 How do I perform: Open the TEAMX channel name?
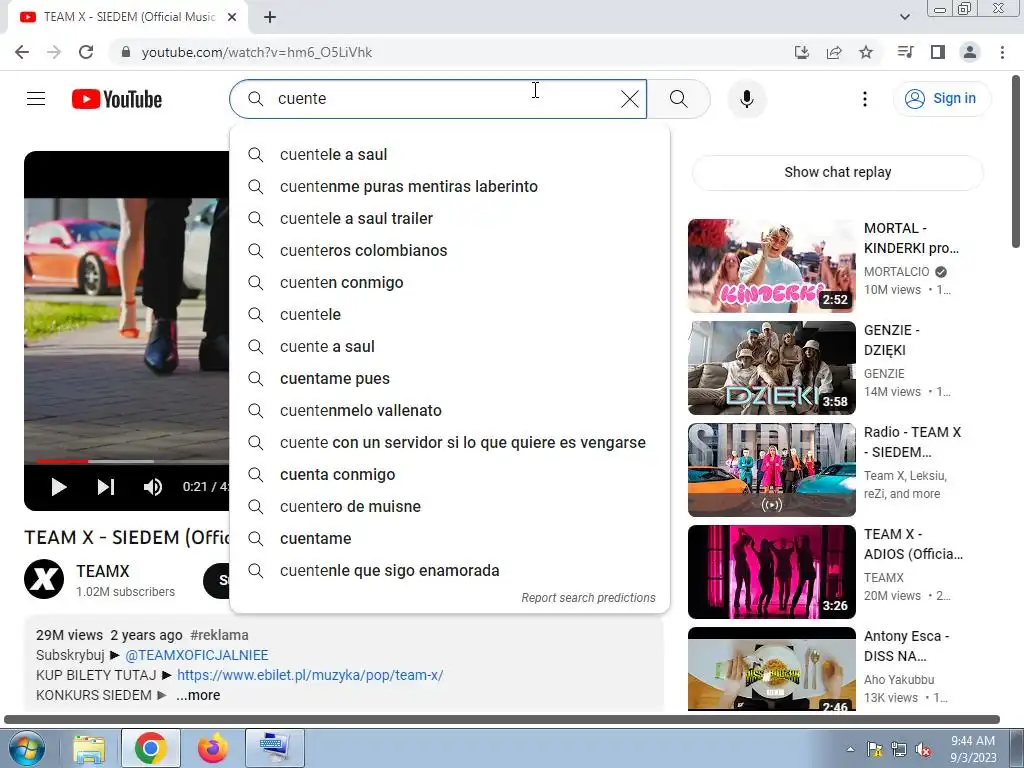(103, 571)
